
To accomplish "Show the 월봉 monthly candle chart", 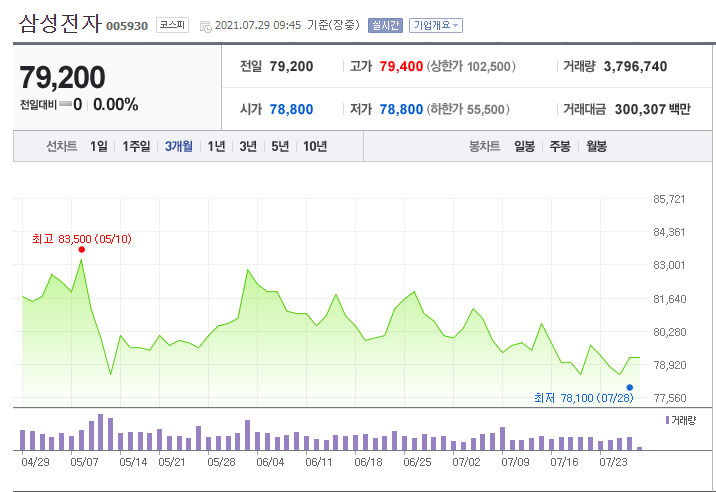I will 596,146.
